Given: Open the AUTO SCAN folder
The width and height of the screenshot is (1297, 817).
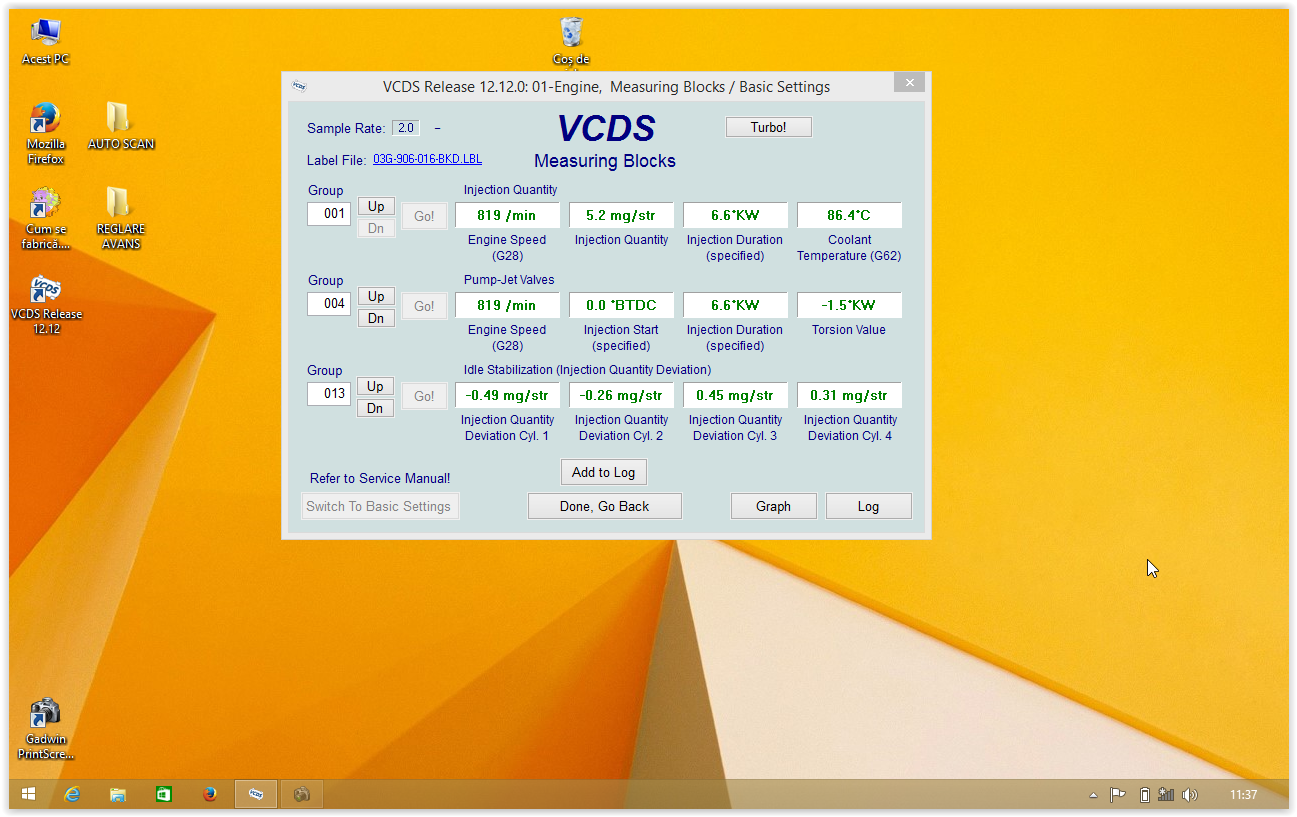Looking at the screenshot, I should (x=119, y=120).
